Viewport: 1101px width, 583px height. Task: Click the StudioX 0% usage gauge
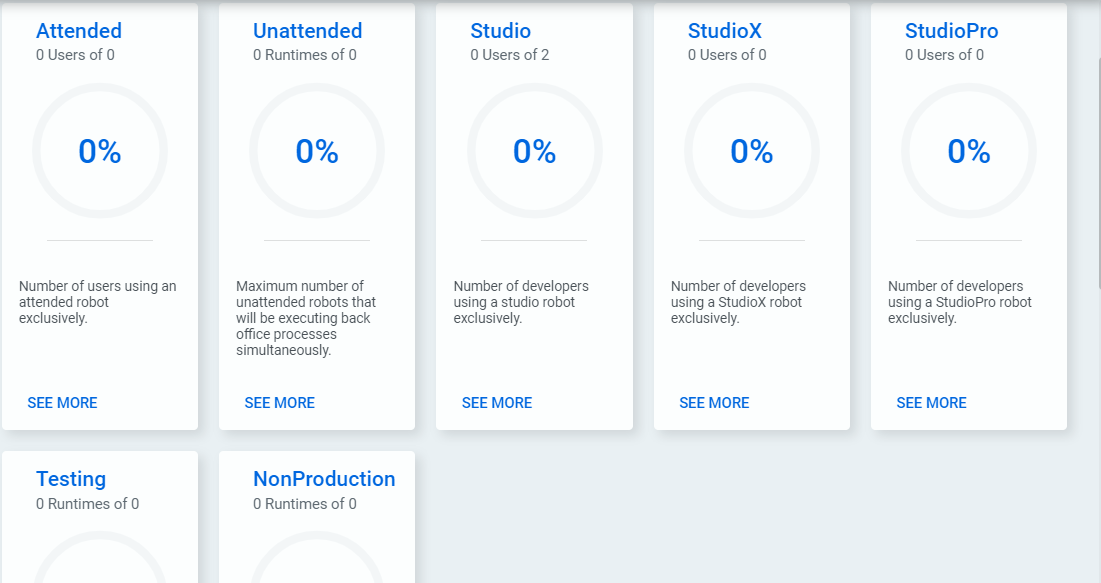click(x=752, y=151)
